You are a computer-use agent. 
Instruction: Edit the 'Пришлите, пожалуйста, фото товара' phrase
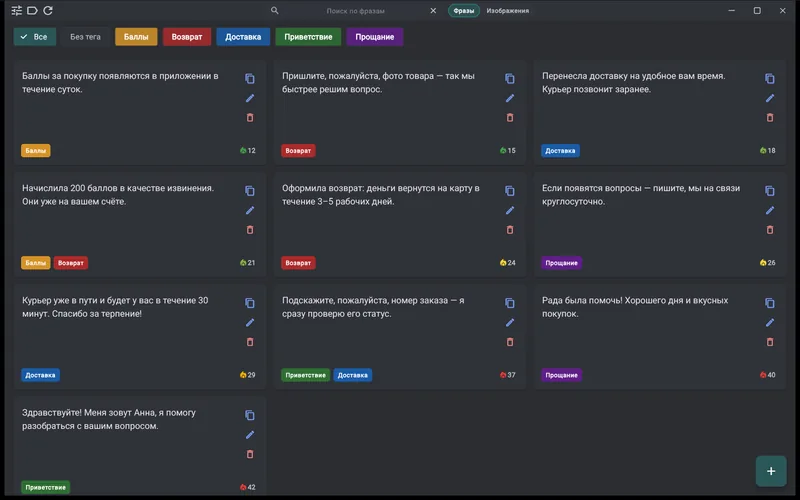[510, 98]
